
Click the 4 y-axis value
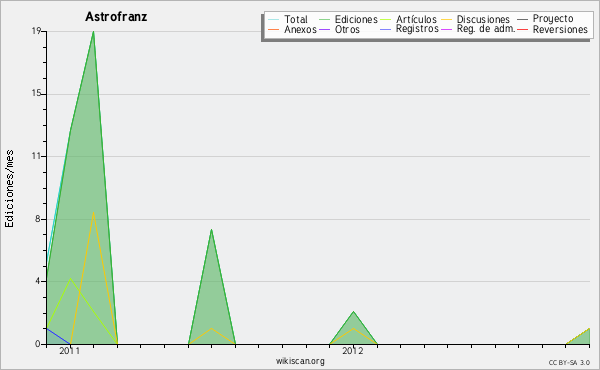38,281
